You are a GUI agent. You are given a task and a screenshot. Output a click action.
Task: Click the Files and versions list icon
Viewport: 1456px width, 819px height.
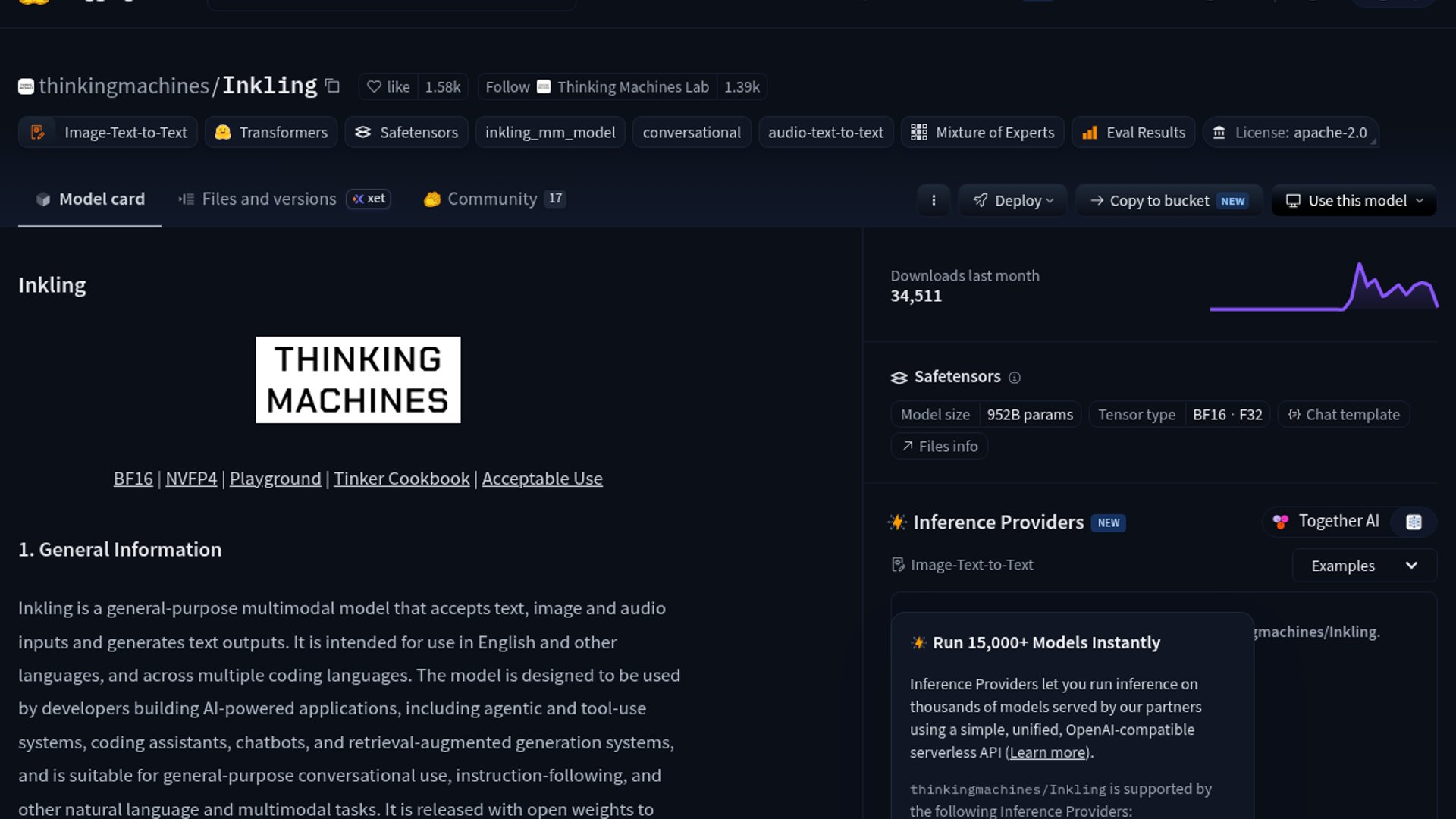pos(187,199)
